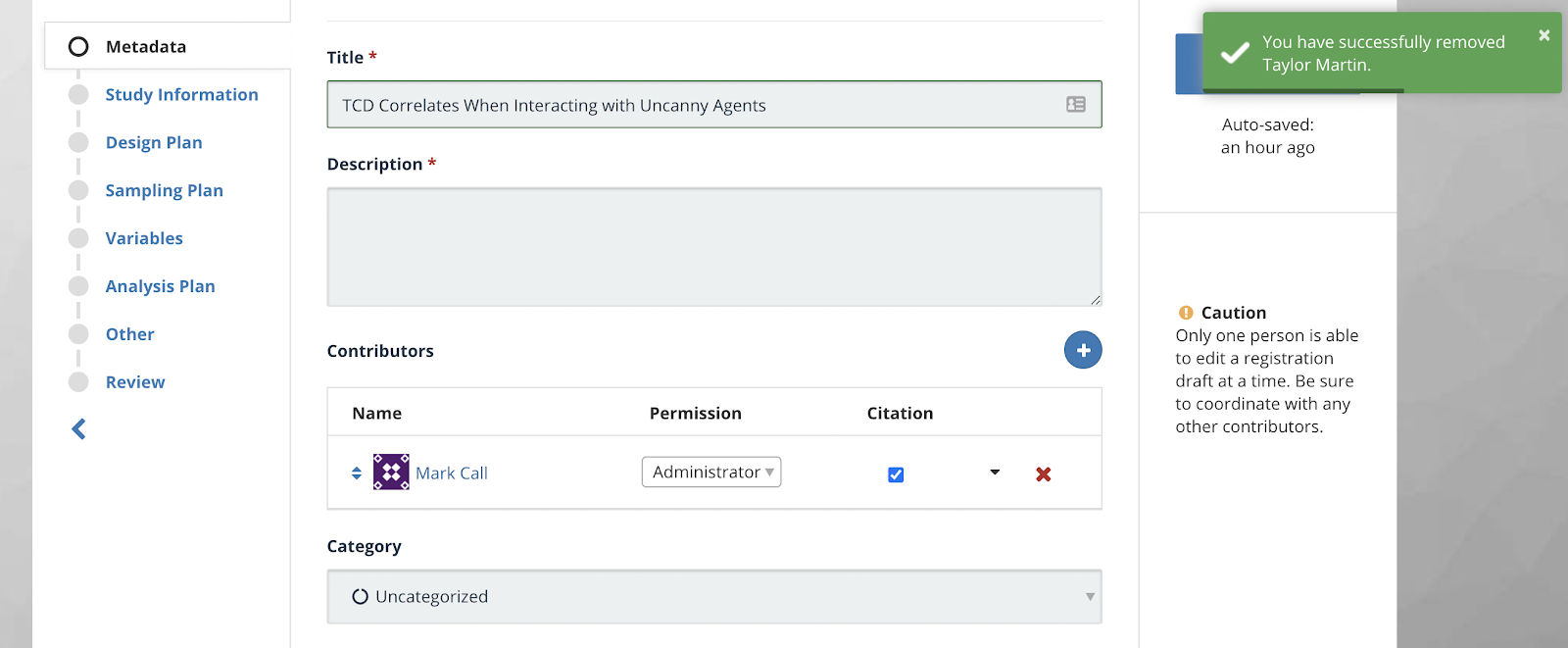
Task: Click inside the Description text area
Action: coord(713,247)
